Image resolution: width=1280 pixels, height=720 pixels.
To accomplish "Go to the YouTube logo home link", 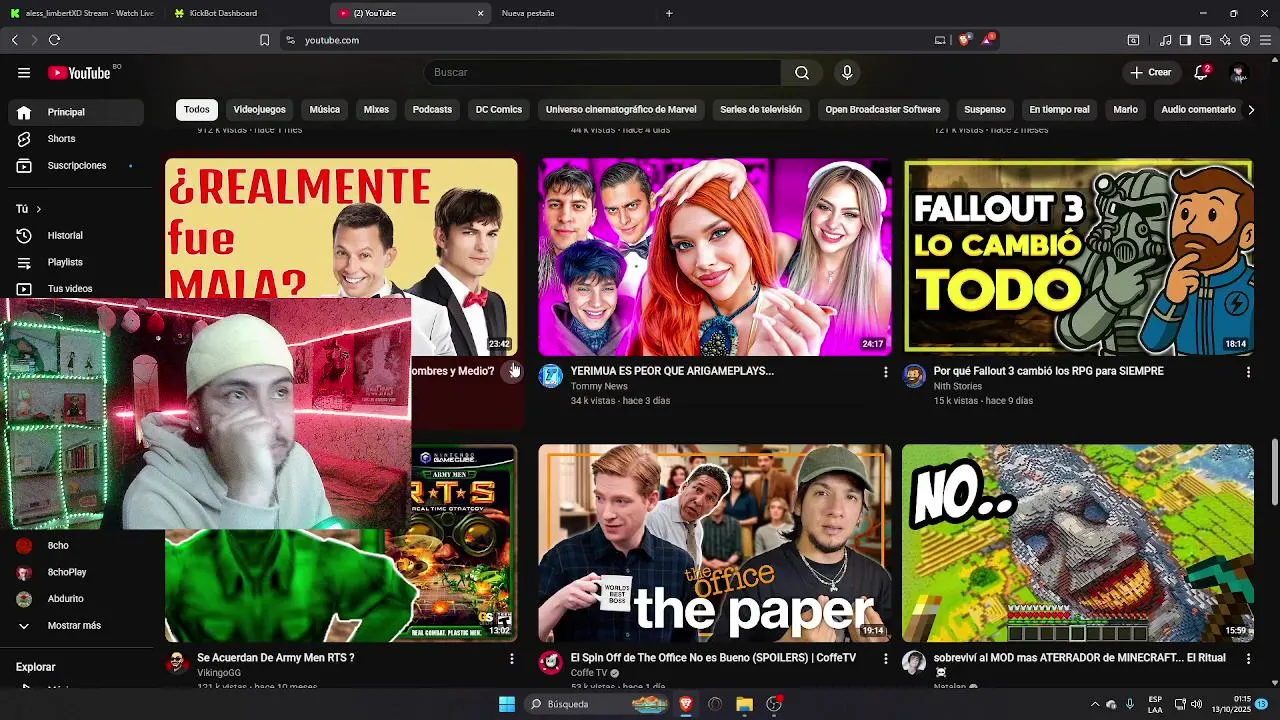I will pyautogui.click(x=79, y=73).
